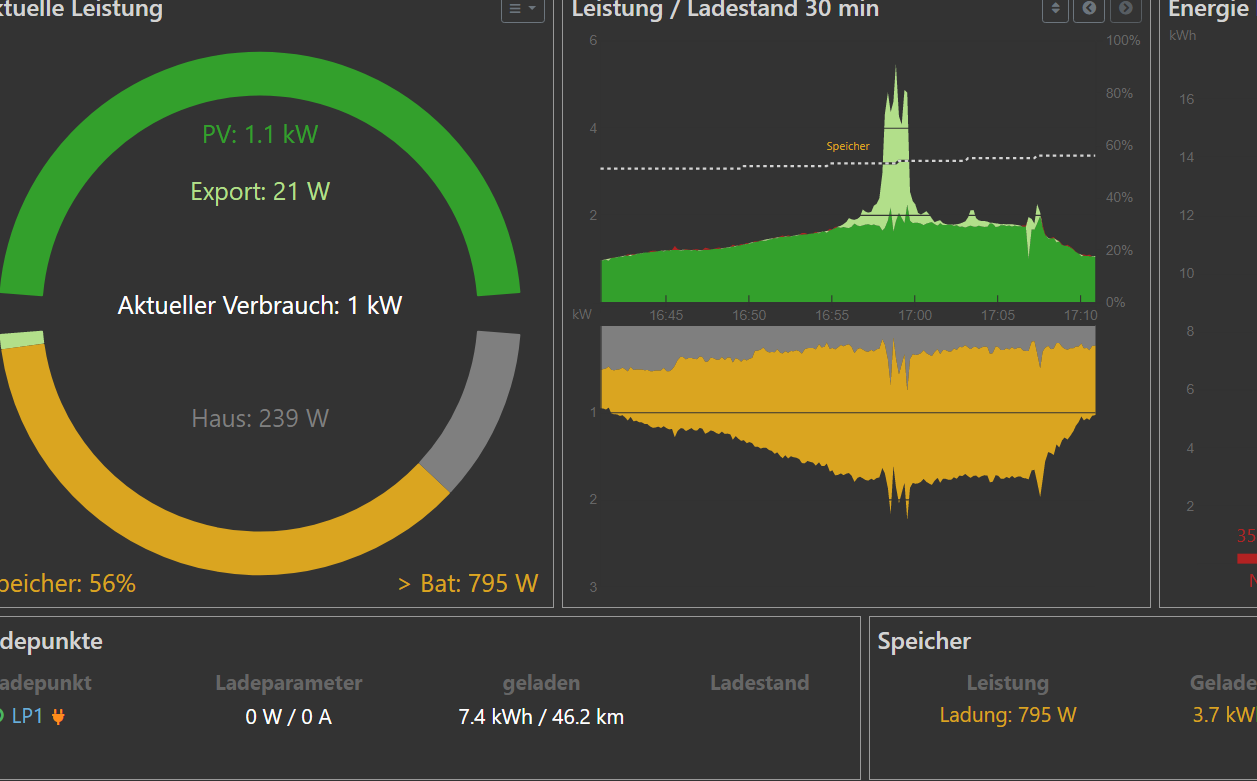This screenshot has width=1257, height=781.
Task: Click the 0 W / 0 A charge parameter
Action: 288,716
